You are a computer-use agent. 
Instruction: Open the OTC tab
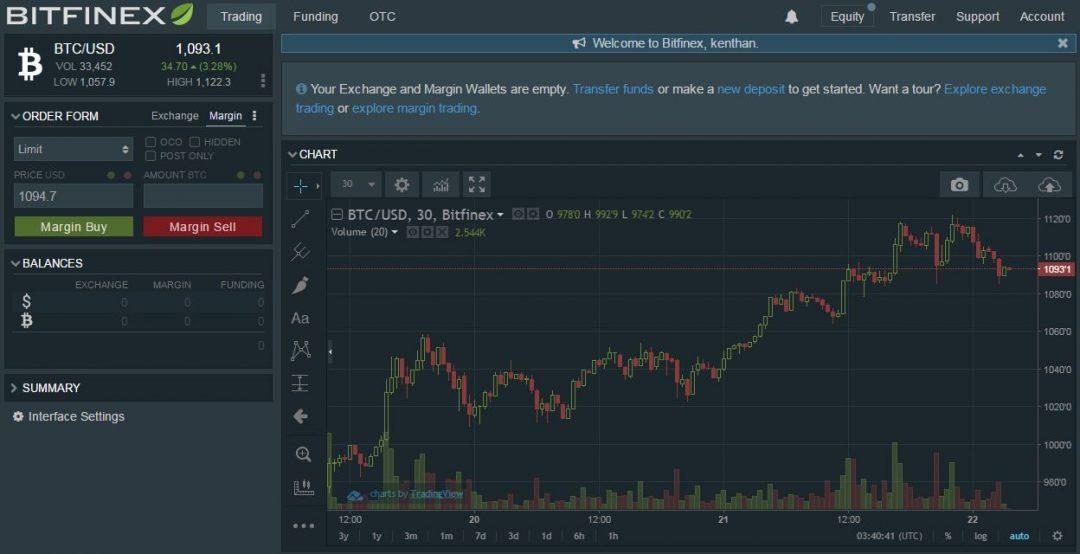[x=382, y=17]
